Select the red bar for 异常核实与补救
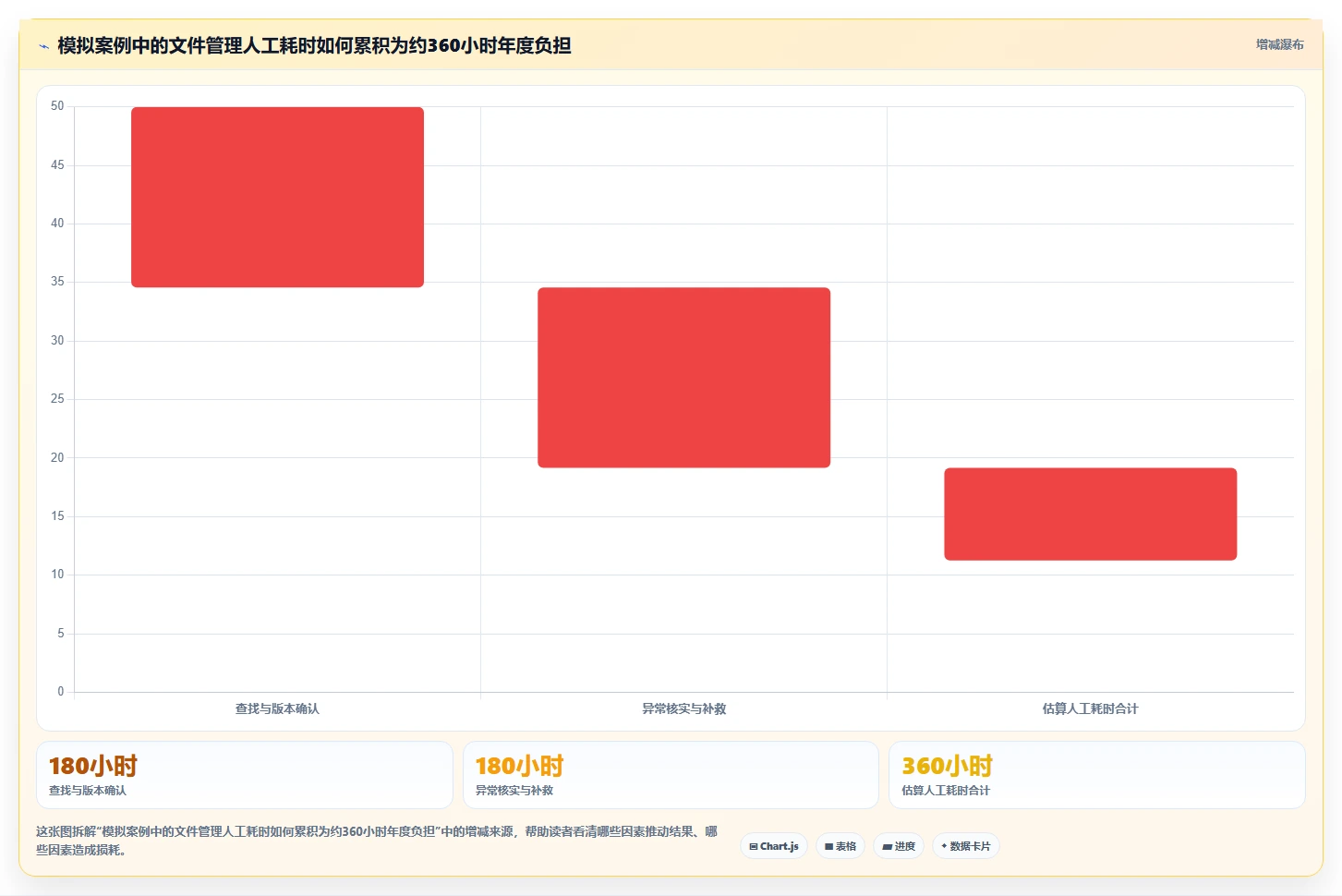Viewport: 1342px width, 896px height. (x=683, y=378)
